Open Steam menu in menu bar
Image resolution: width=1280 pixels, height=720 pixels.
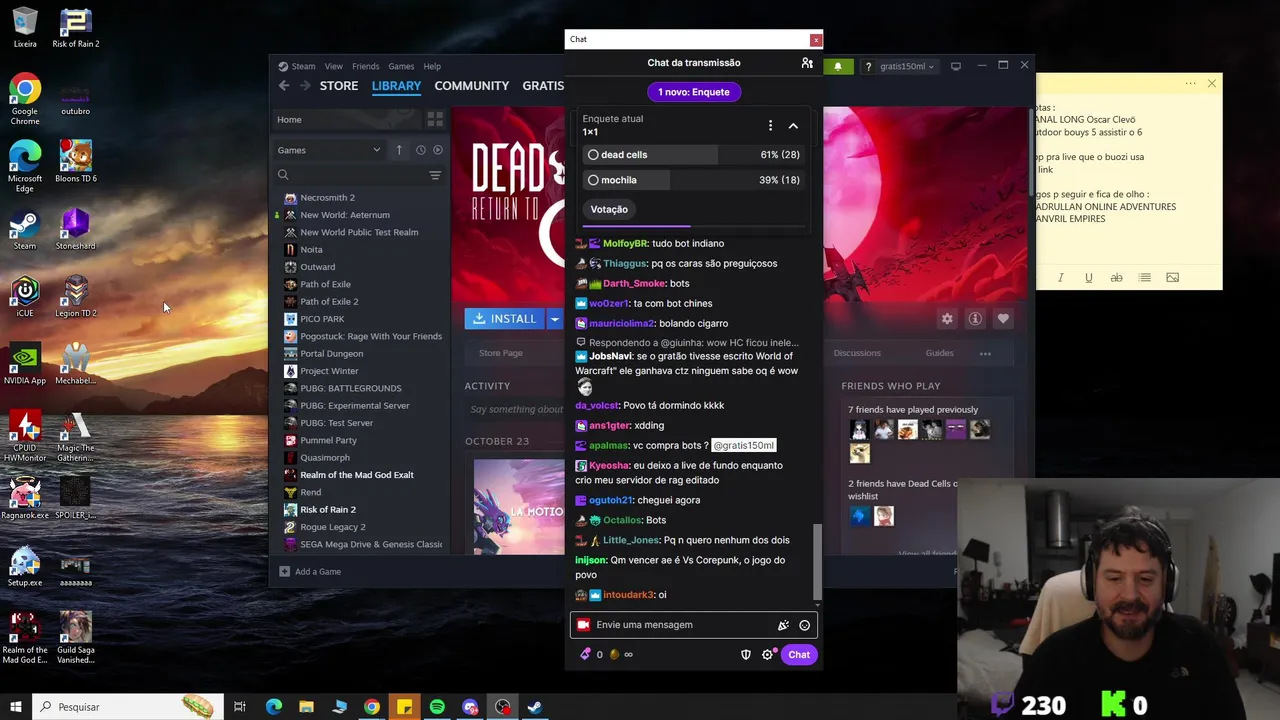303,66
